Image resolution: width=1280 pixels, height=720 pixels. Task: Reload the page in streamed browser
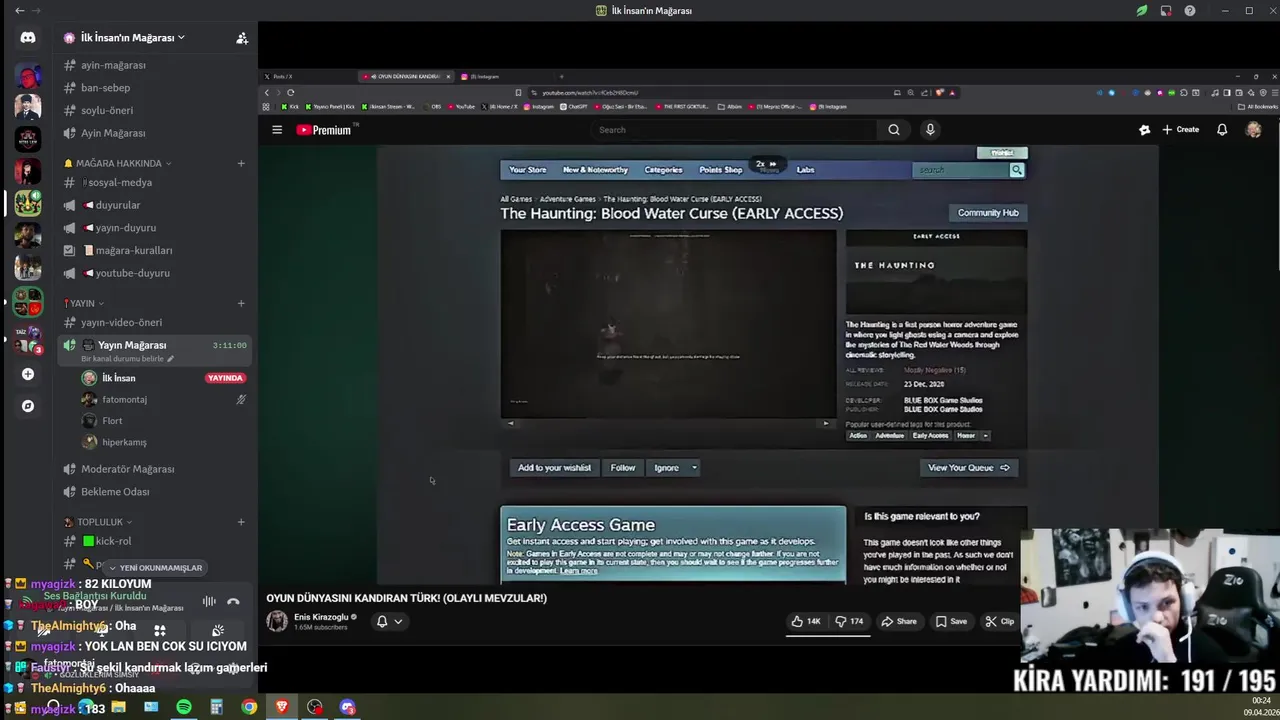pyautogui.click(x=290, y=92)
